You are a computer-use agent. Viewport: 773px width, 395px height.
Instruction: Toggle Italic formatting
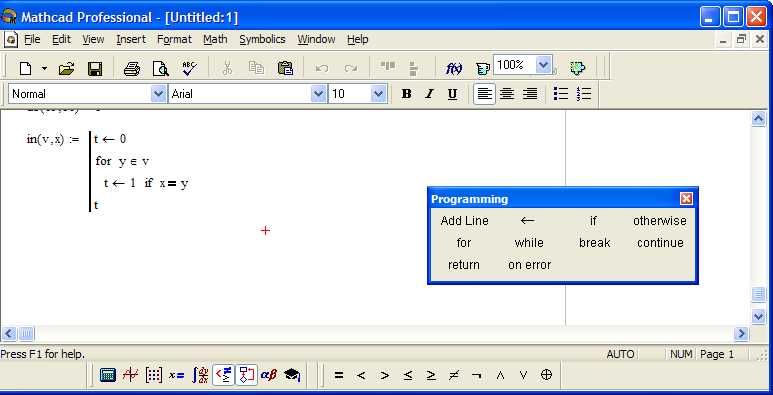(429, 94)
